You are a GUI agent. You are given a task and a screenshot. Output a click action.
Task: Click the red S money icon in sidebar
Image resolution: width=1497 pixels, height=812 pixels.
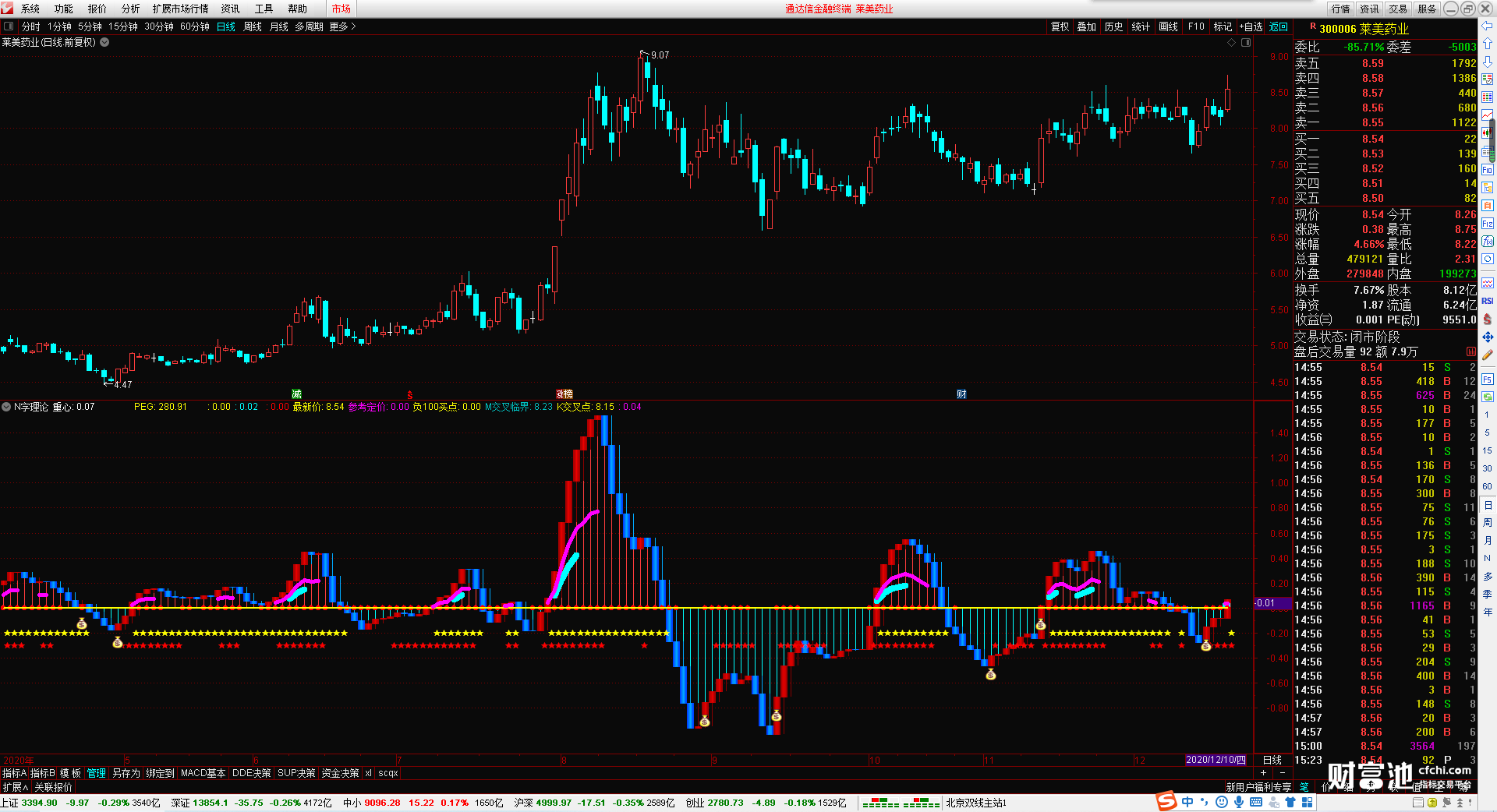click(1488, 319)
